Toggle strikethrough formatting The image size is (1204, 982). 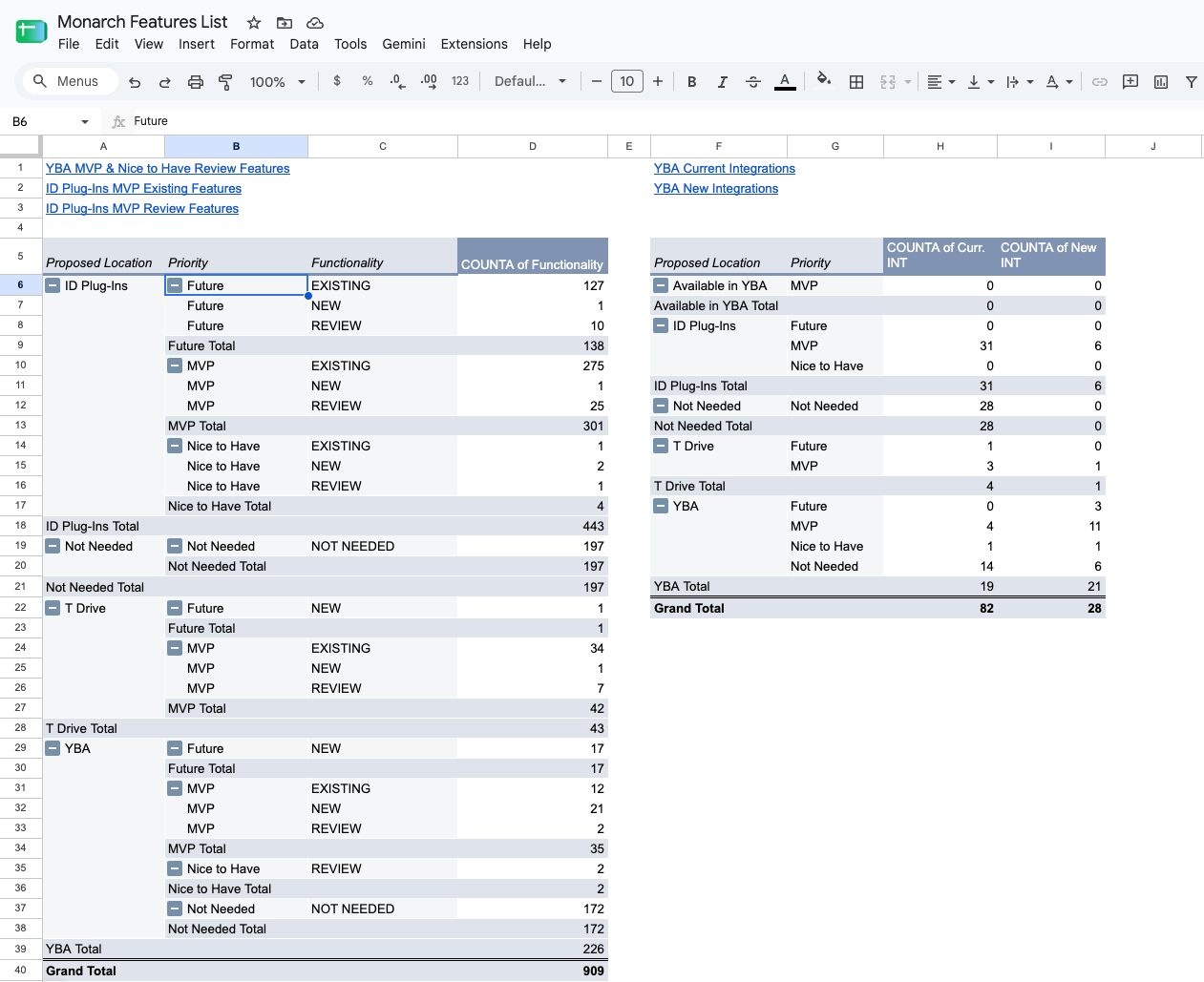click(753, 82)
